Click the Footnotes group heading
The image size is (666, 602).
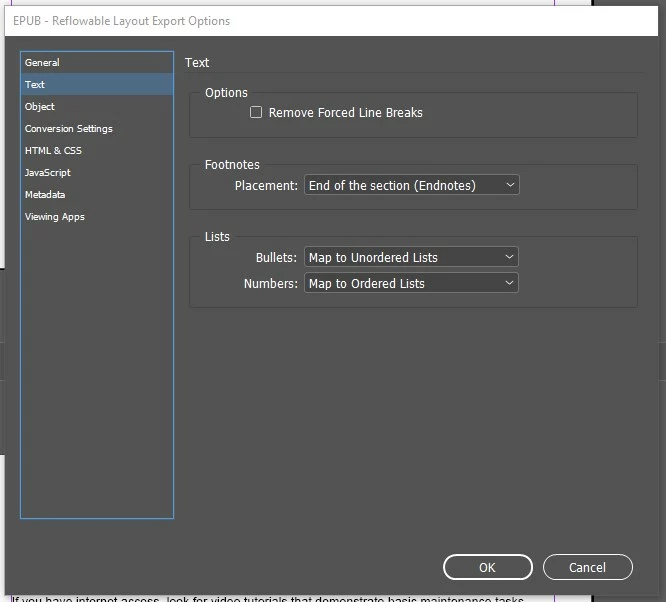coord(232,164)
